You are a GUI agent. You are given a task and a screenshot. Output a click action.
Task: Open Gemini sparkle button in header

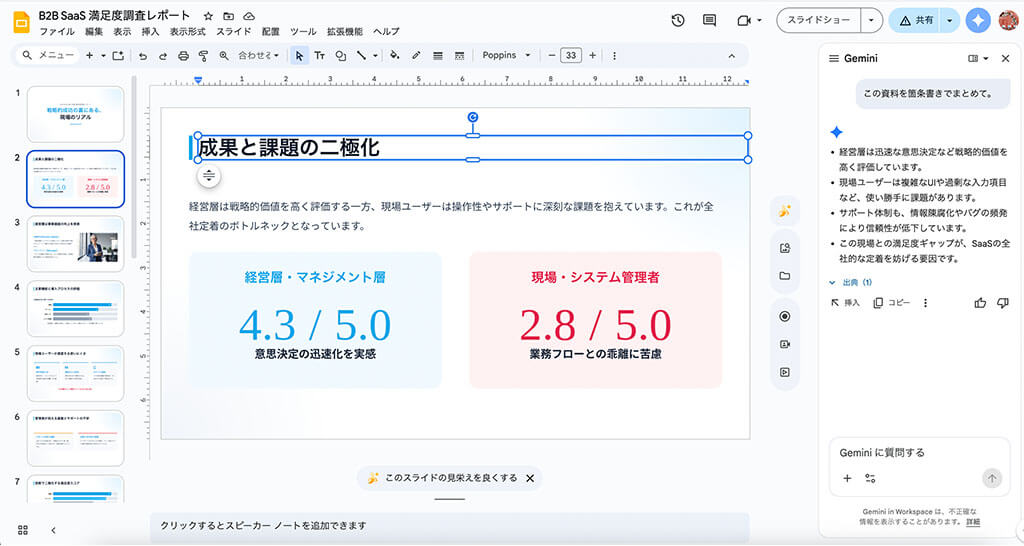point(978,20)
